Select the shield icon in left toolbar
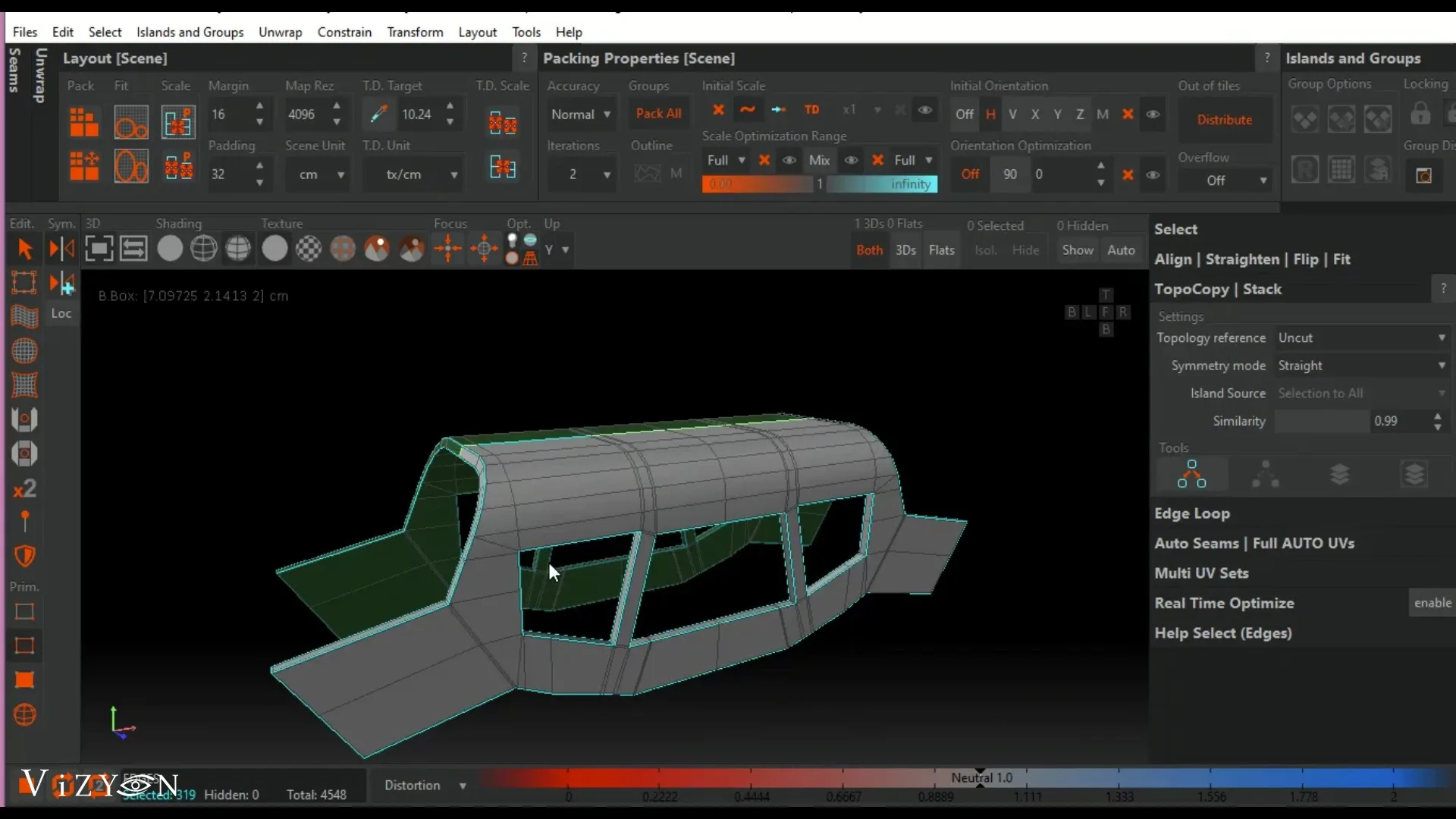The image size is (1456, 819). (24, 556)
